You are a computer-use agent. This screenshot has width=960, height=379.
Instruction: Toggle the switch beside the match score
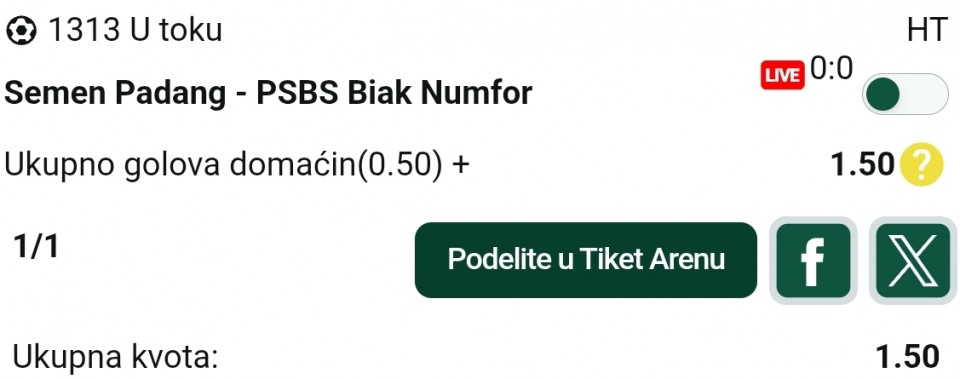tap(905, 94)
